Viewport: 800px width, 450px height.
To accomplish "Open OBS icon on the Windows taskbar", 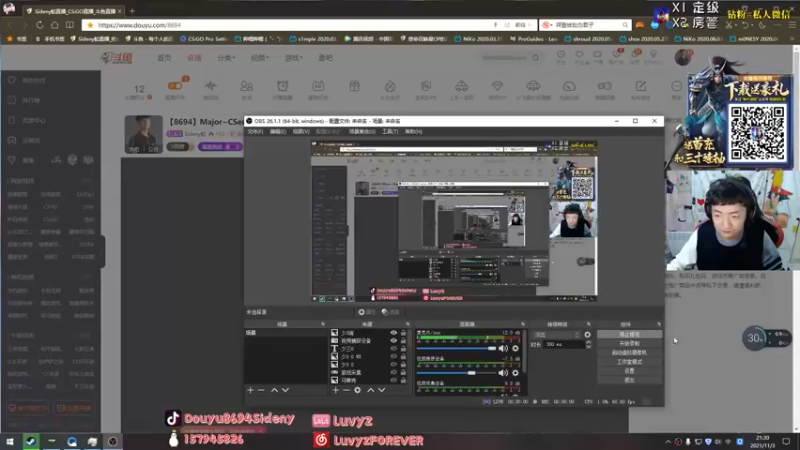I will click(113, 441).
